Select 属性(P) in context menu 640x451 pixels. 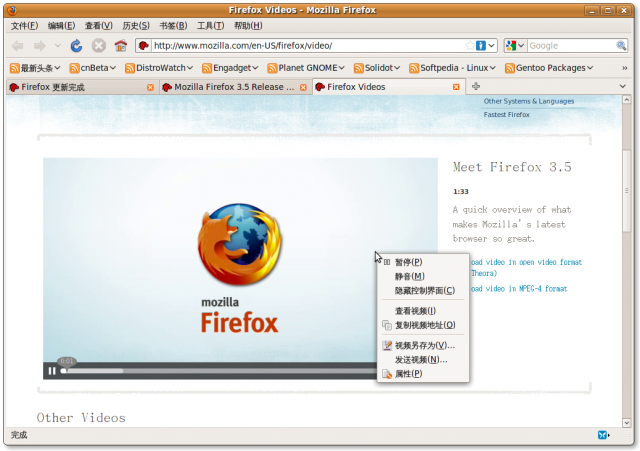[423, 374]
